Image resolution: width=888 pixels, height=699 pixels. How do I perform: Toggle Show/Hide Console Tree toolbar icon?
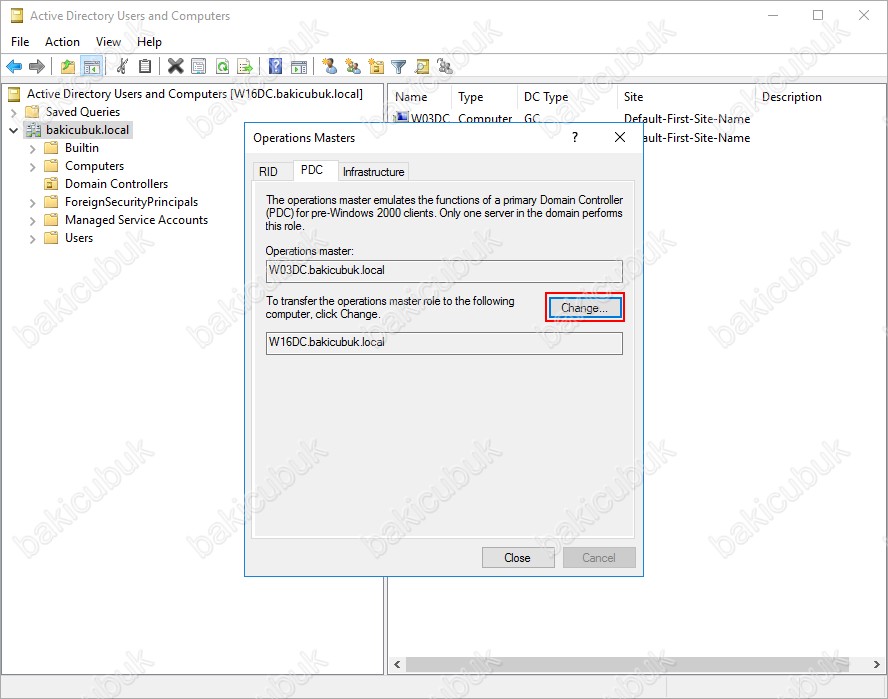(91, 67)
